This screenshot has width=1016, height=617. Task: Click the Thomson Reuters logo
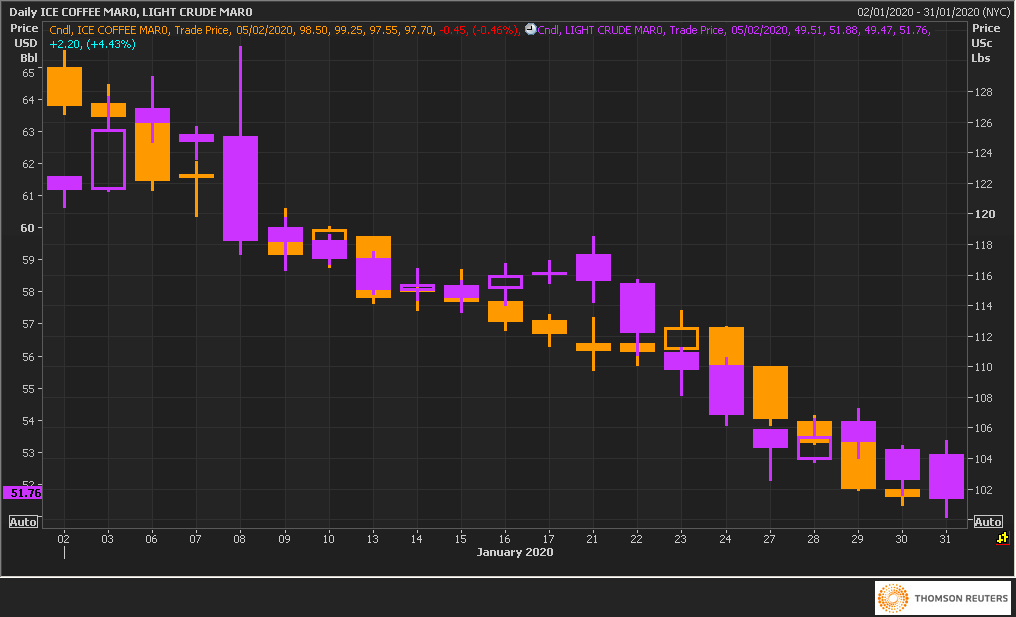[943, 598]
